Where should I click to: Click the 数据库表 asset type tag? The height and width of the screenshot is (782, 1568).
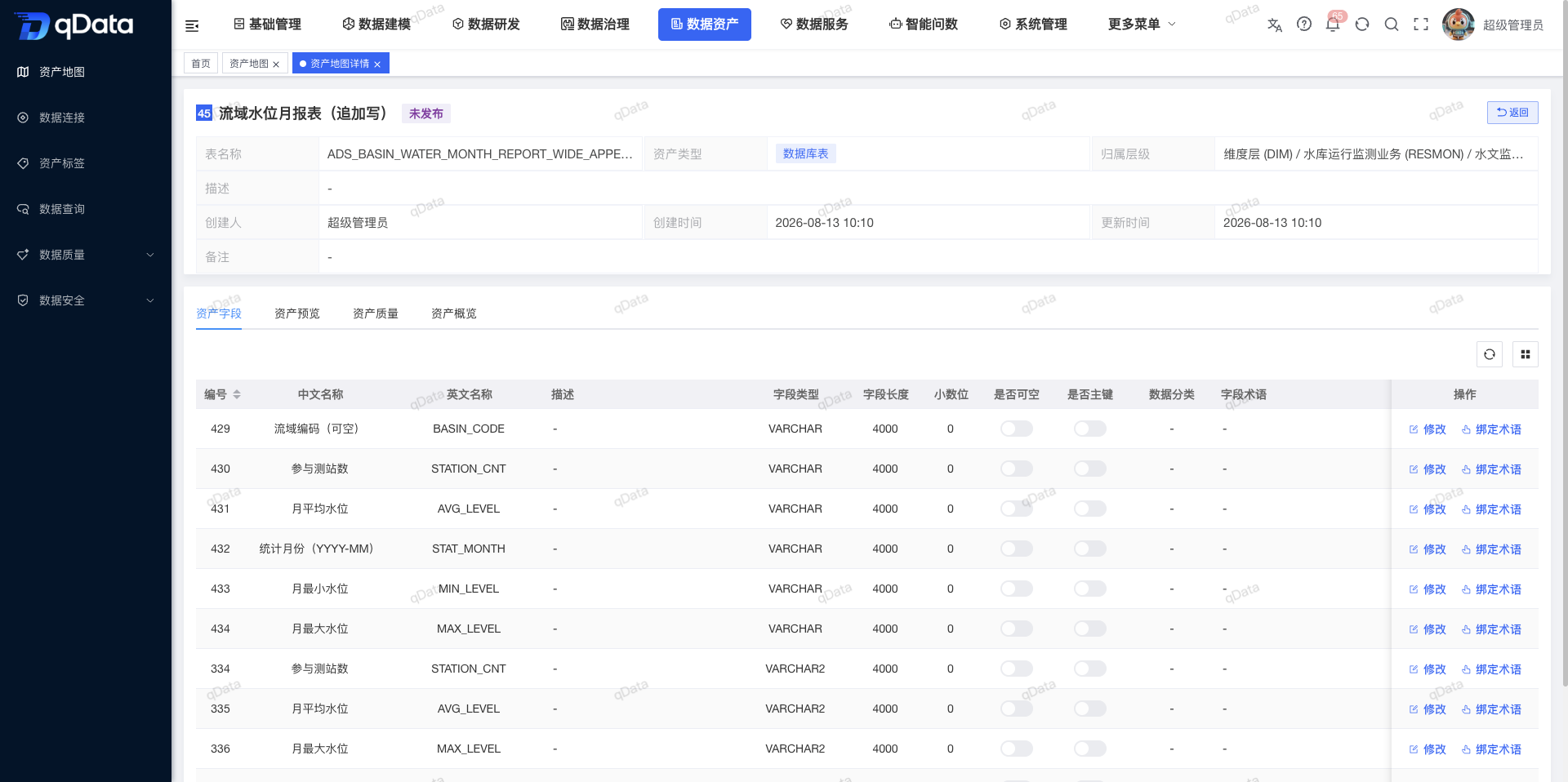pyautogui.click(x=806, y=153)
